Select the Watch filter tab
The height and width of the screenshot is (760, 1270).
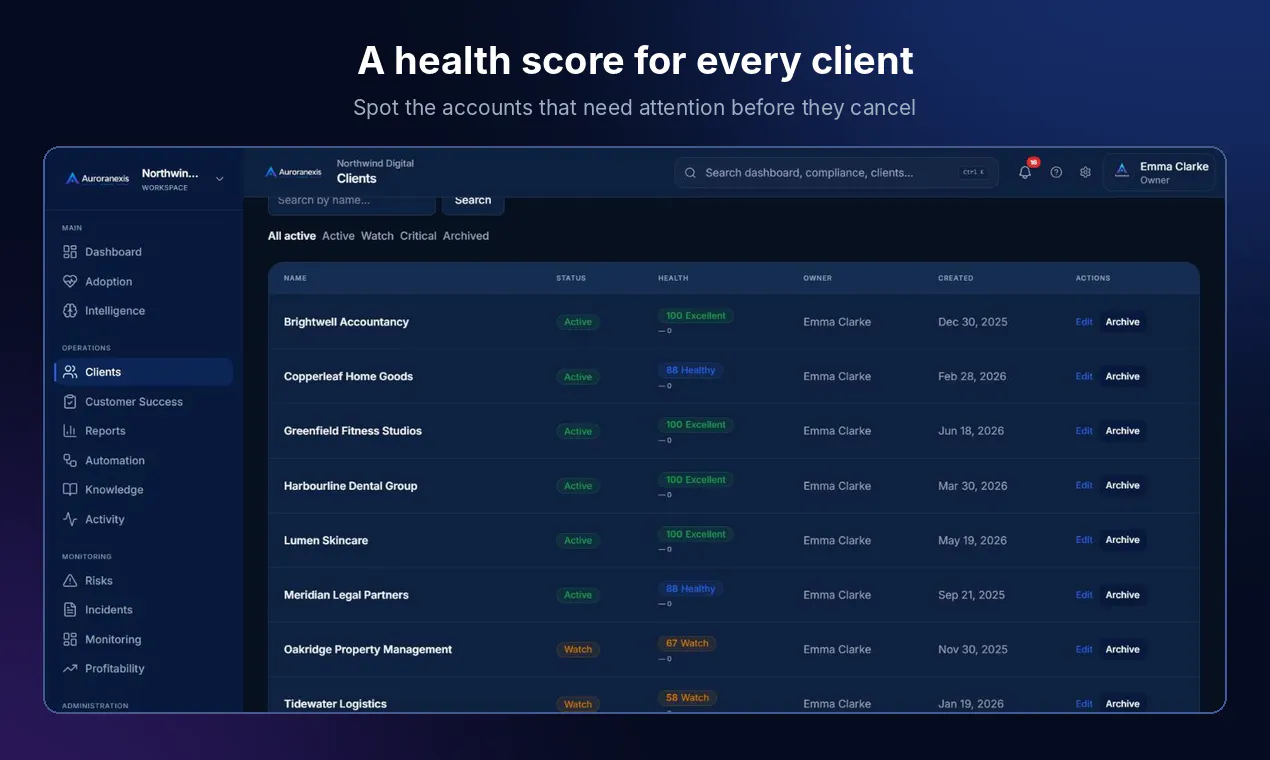coord(377,236)
